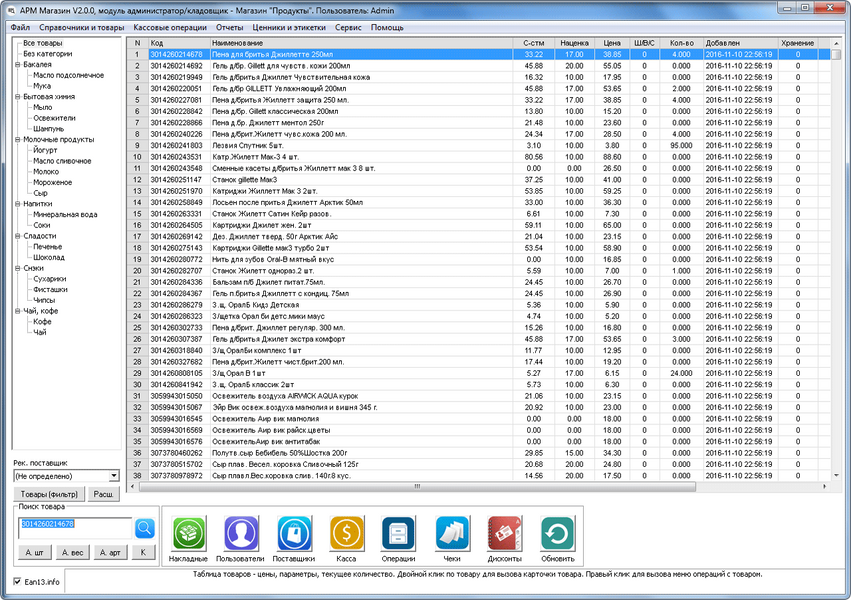Sort by the Наценка column header
The width and height of the screenshot is (851, 600).
[x=574, y=43]
